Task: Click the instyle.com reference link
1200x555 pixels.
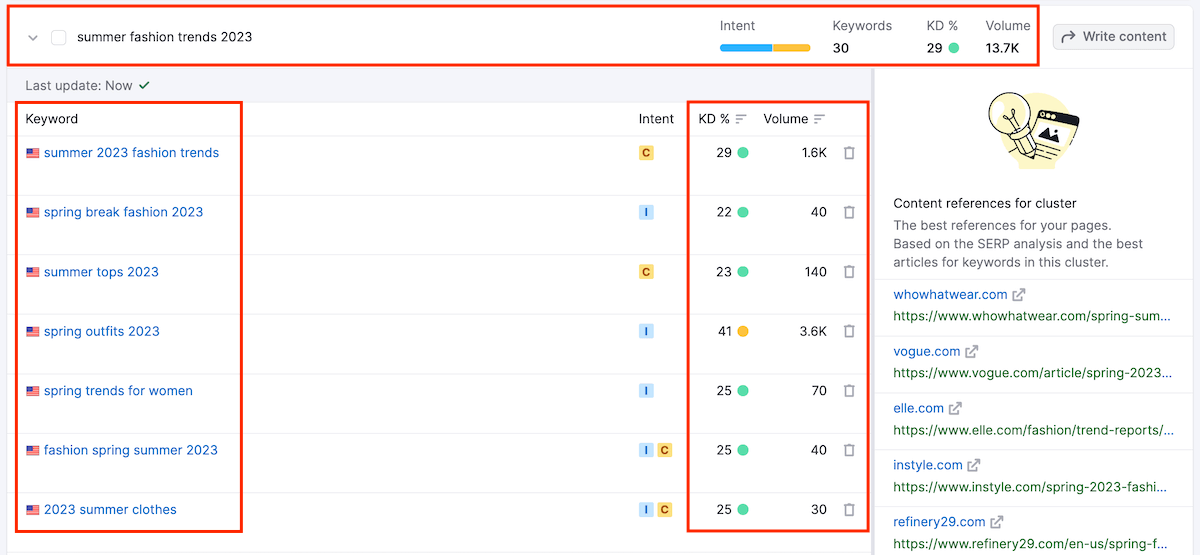Action: (x=928, y=465)
